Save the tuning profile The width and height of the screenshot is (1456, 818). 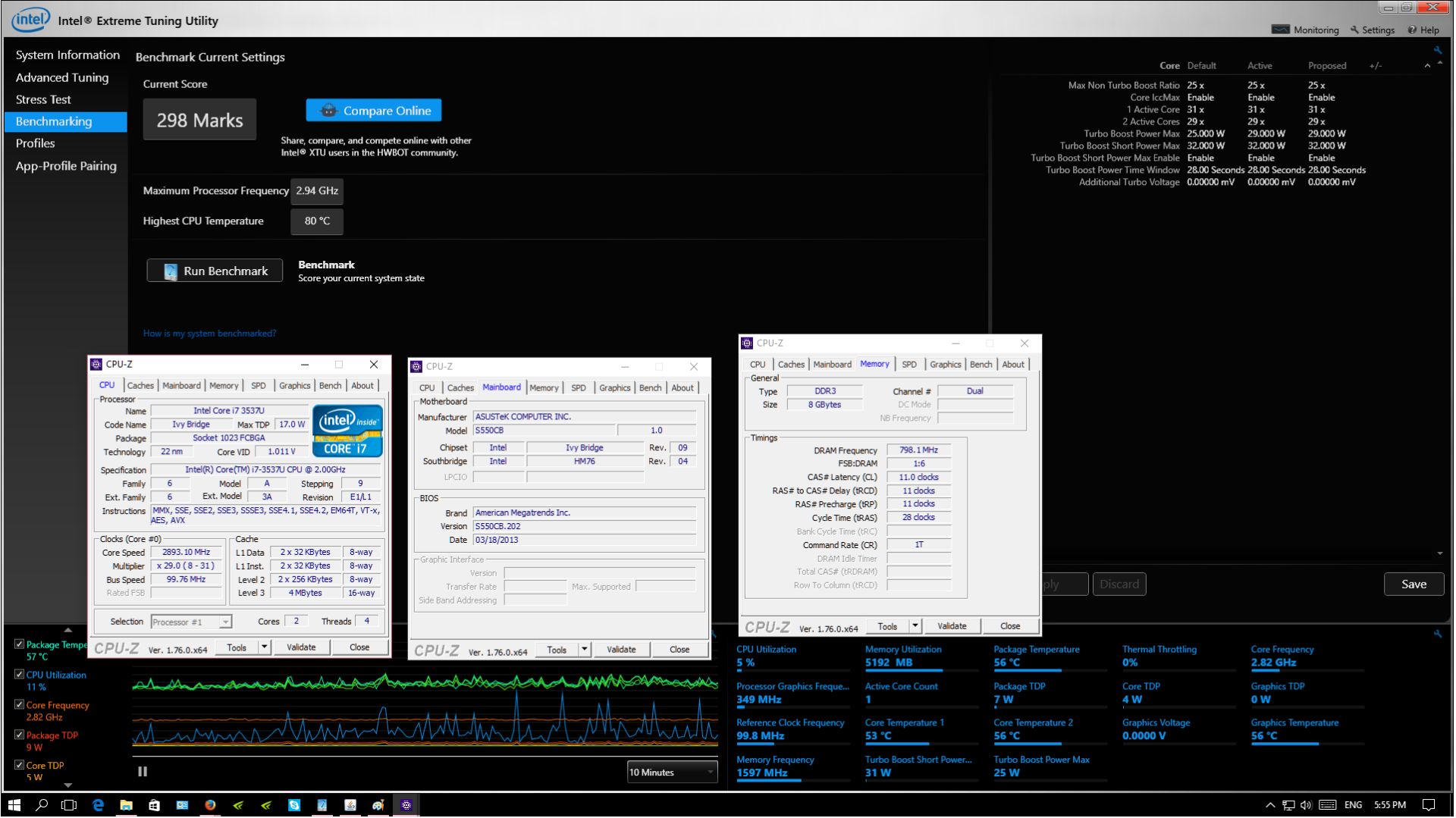(x=1414, y=584)
